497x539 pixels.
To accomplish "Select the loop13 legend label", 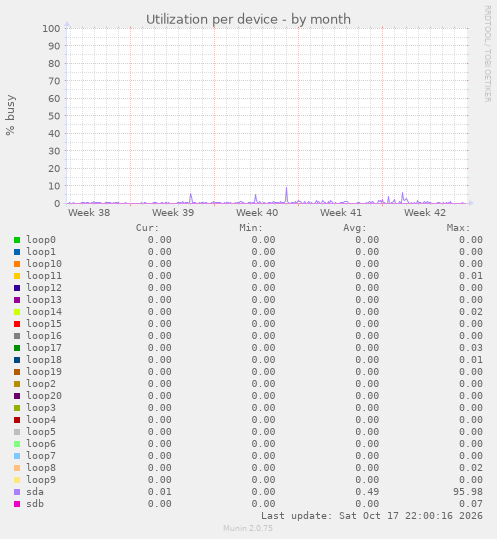I will click(44, 300).
